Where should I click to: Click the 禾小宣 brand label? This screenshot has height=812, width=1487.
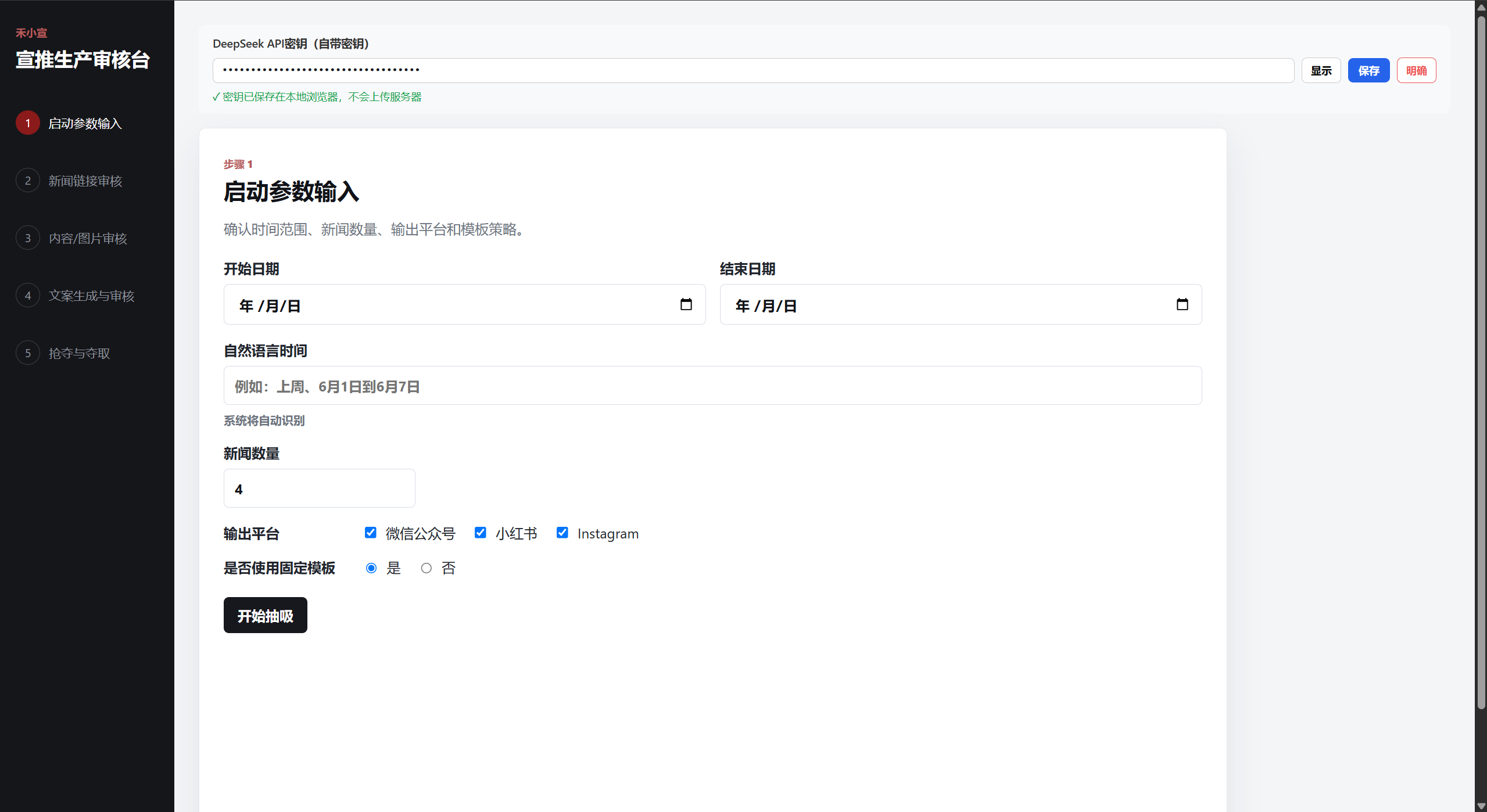point(31,33)
